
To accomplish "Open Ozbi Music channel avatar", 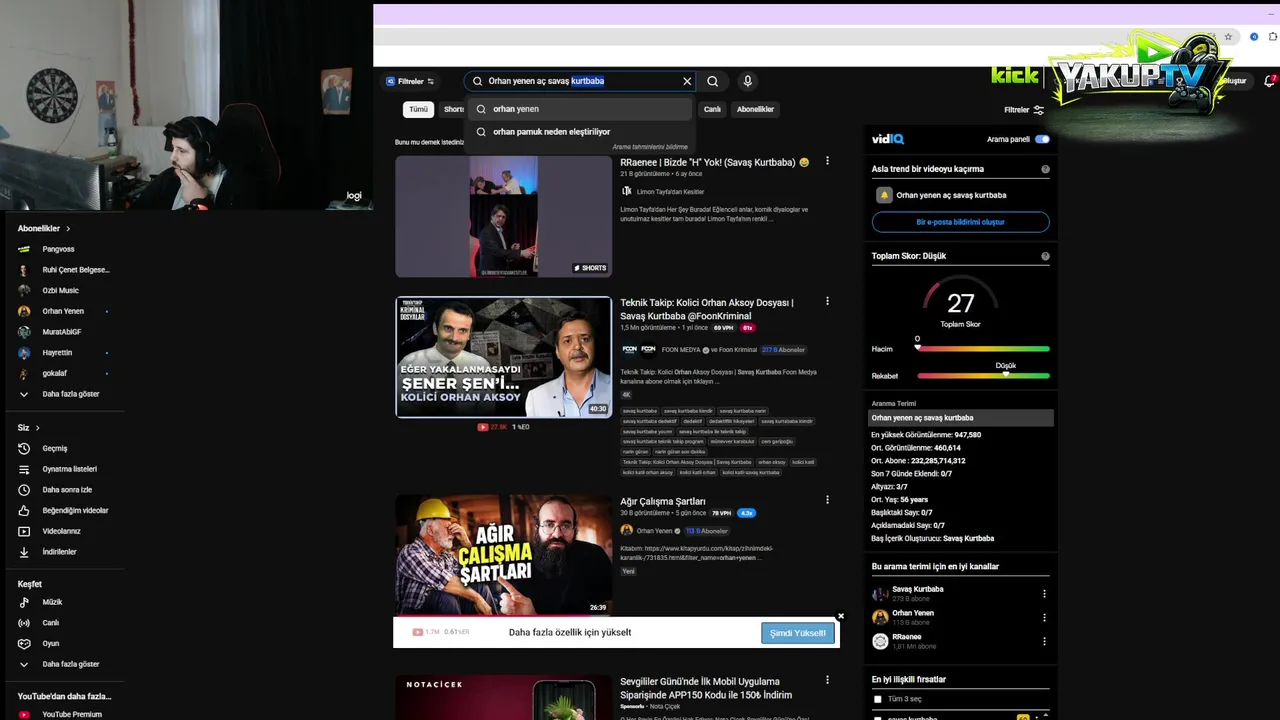I will (x=24, y=290).
